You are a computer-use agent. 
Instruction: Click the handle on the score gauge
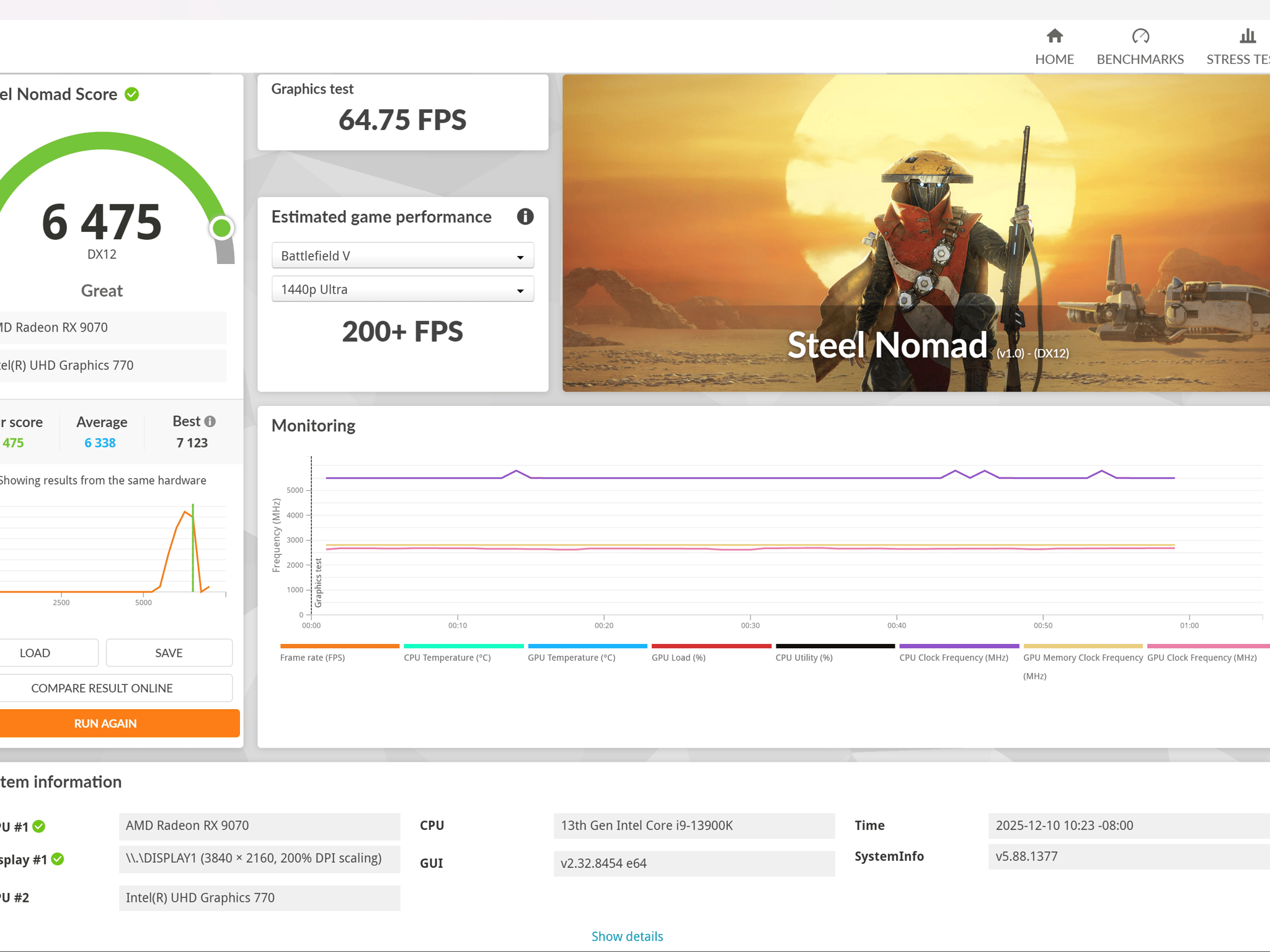pyautogui.click(x=223, y=228)
